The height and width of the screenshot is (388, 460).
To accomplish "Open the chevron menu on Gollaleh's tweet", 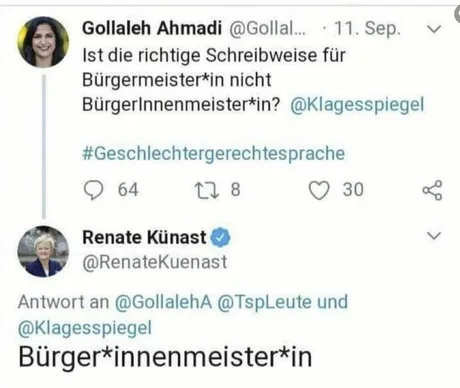I will pyautogui.click(x=434, y=29).
